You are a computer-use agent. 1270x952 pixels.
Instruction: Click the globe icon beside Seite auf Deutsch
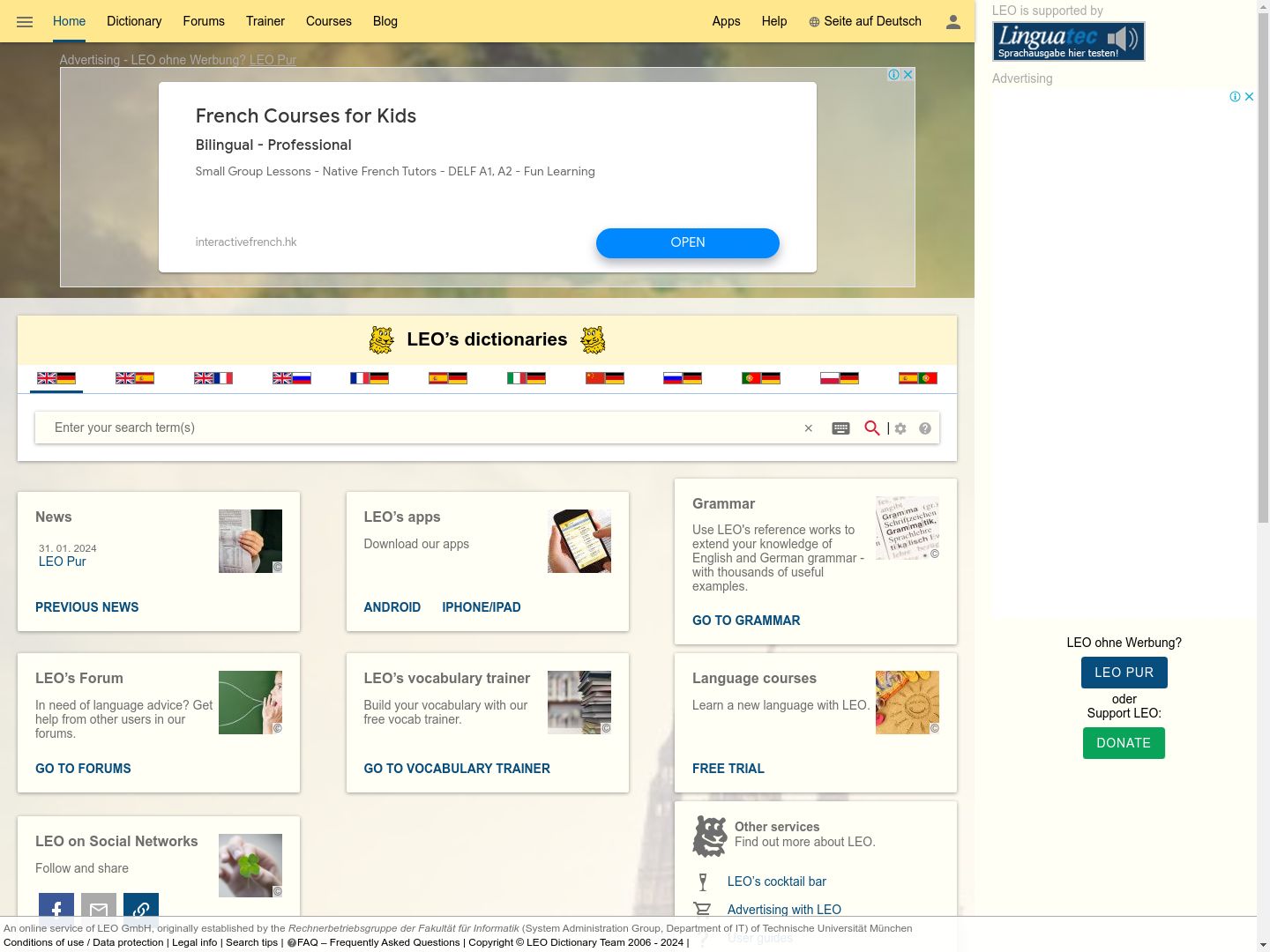[814, 22]
